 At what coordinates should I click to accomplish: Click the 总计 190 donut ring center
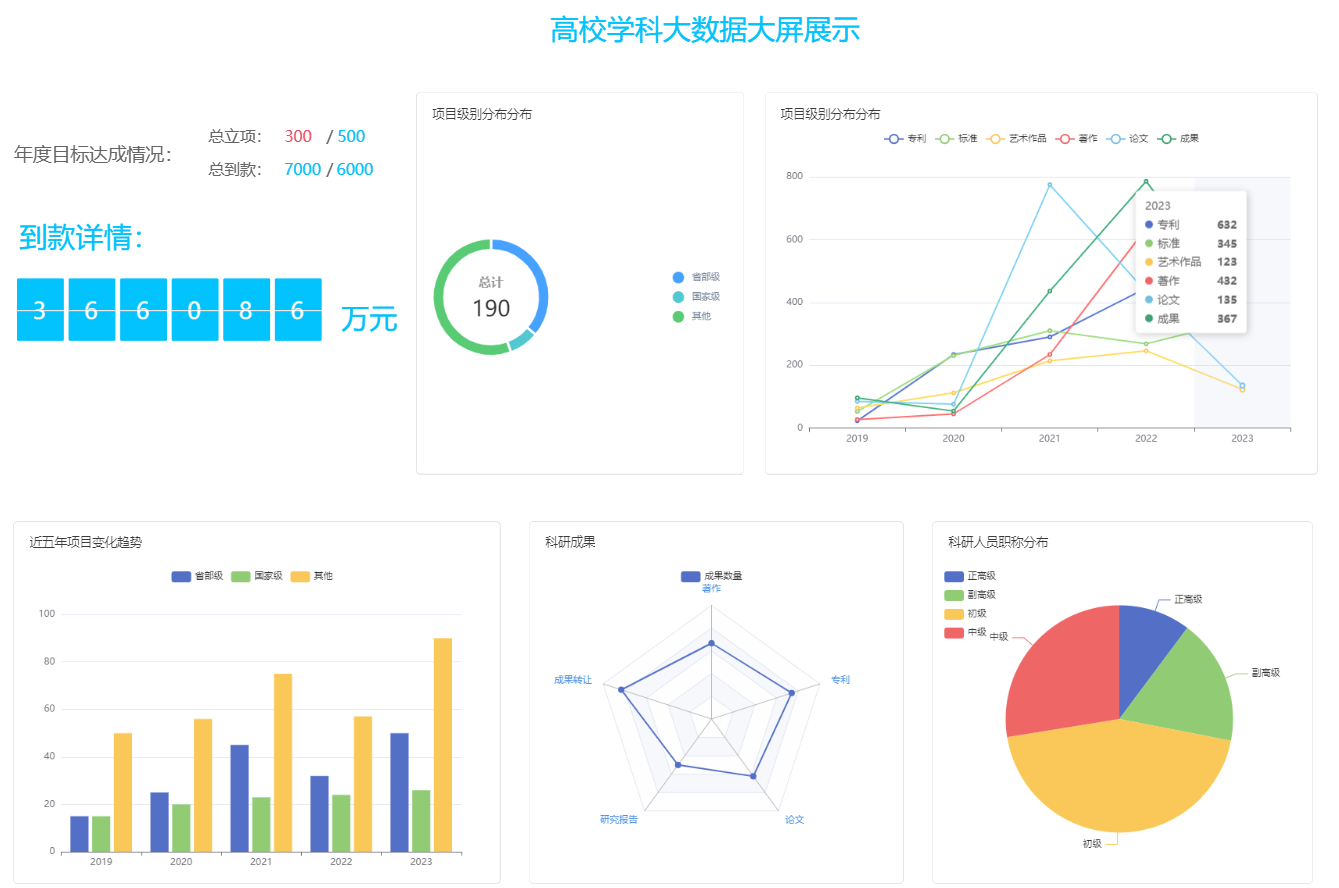pos(490,297)
